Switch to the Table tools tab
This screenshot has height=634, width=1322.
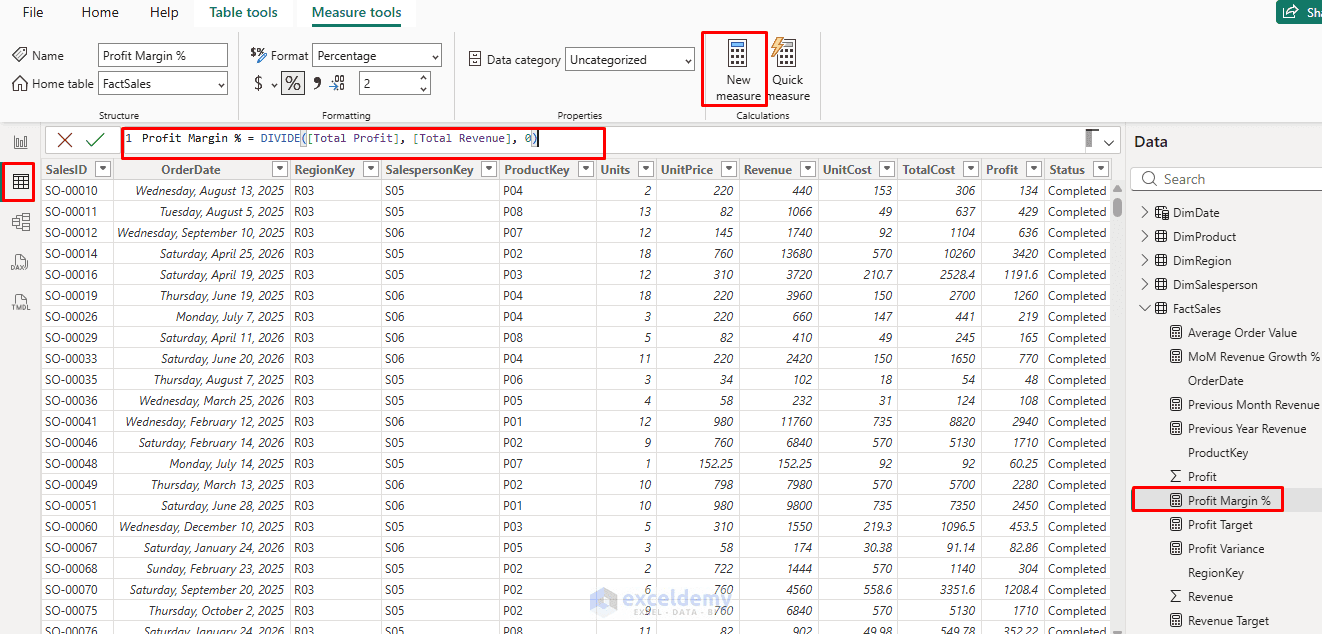coord(244,13)
